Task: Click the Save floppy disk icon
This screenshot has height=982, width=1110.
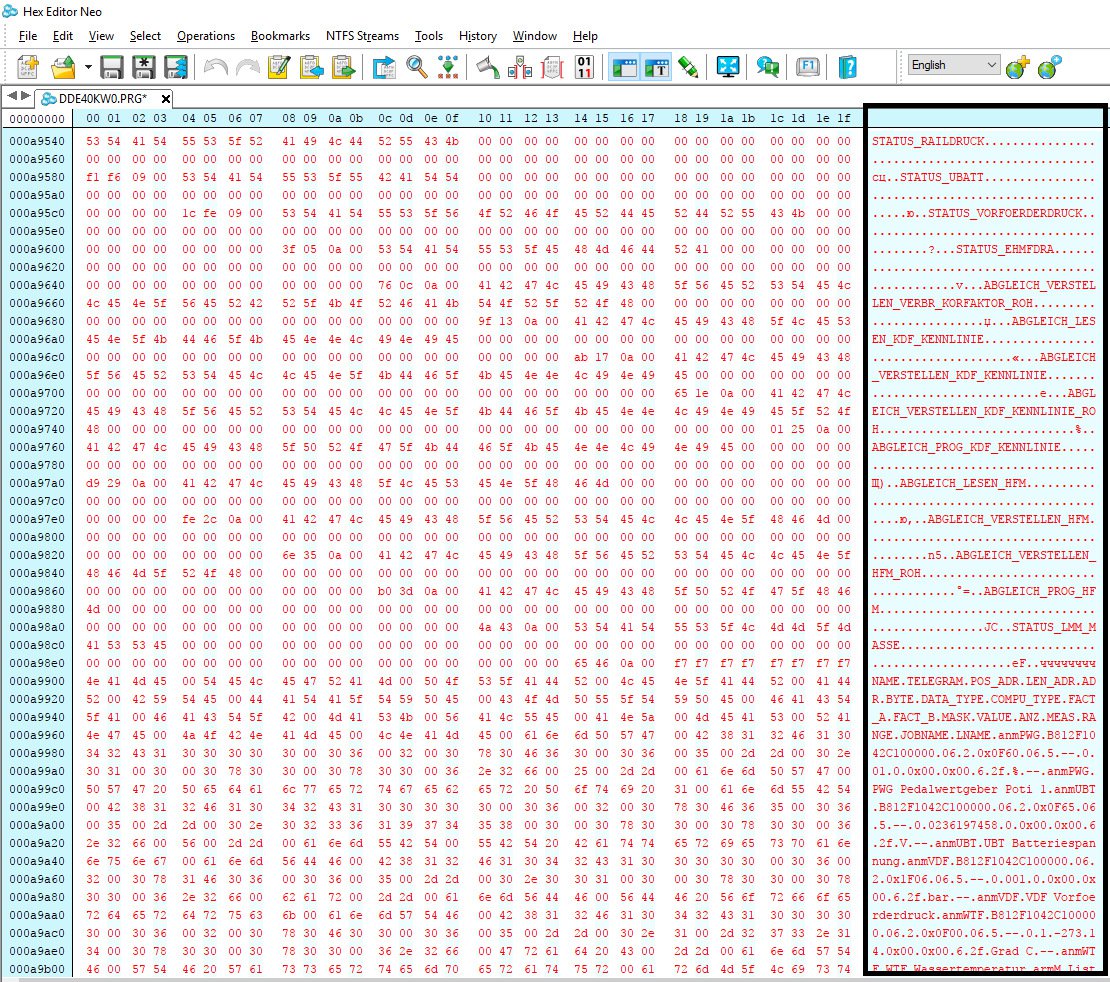Action: 112,67
